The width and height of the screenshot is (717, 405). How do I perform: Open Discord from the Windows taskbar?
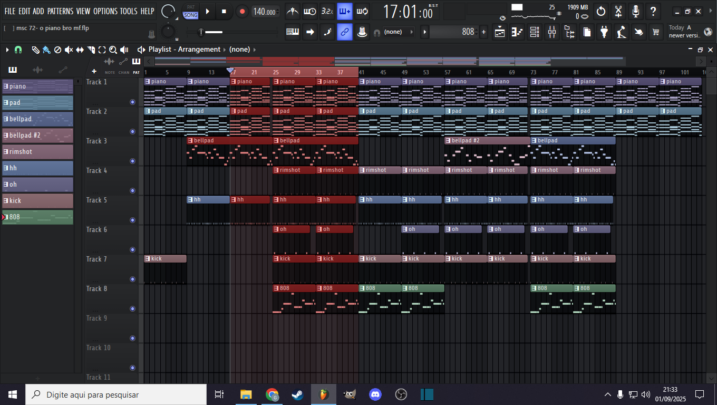click(x=375, y=394)
